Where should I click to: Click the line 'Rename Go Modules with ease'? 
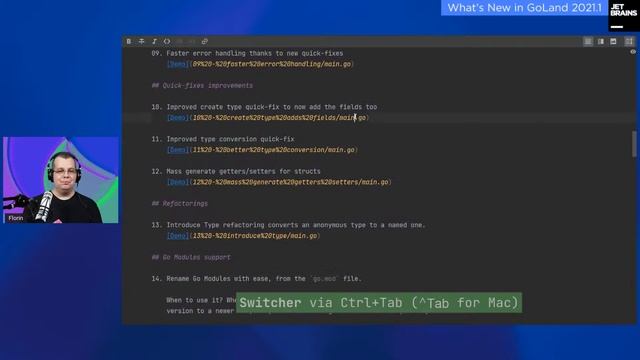click(x=217, y=279)
